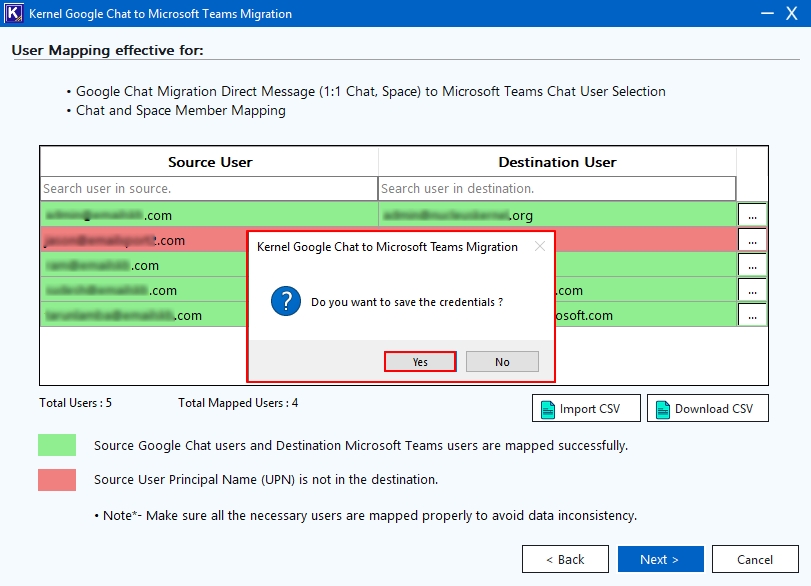This screenshot has width=811, height=586.
Task: Click the Kernel app logo in title bar
Action: (x=13, y=13)
